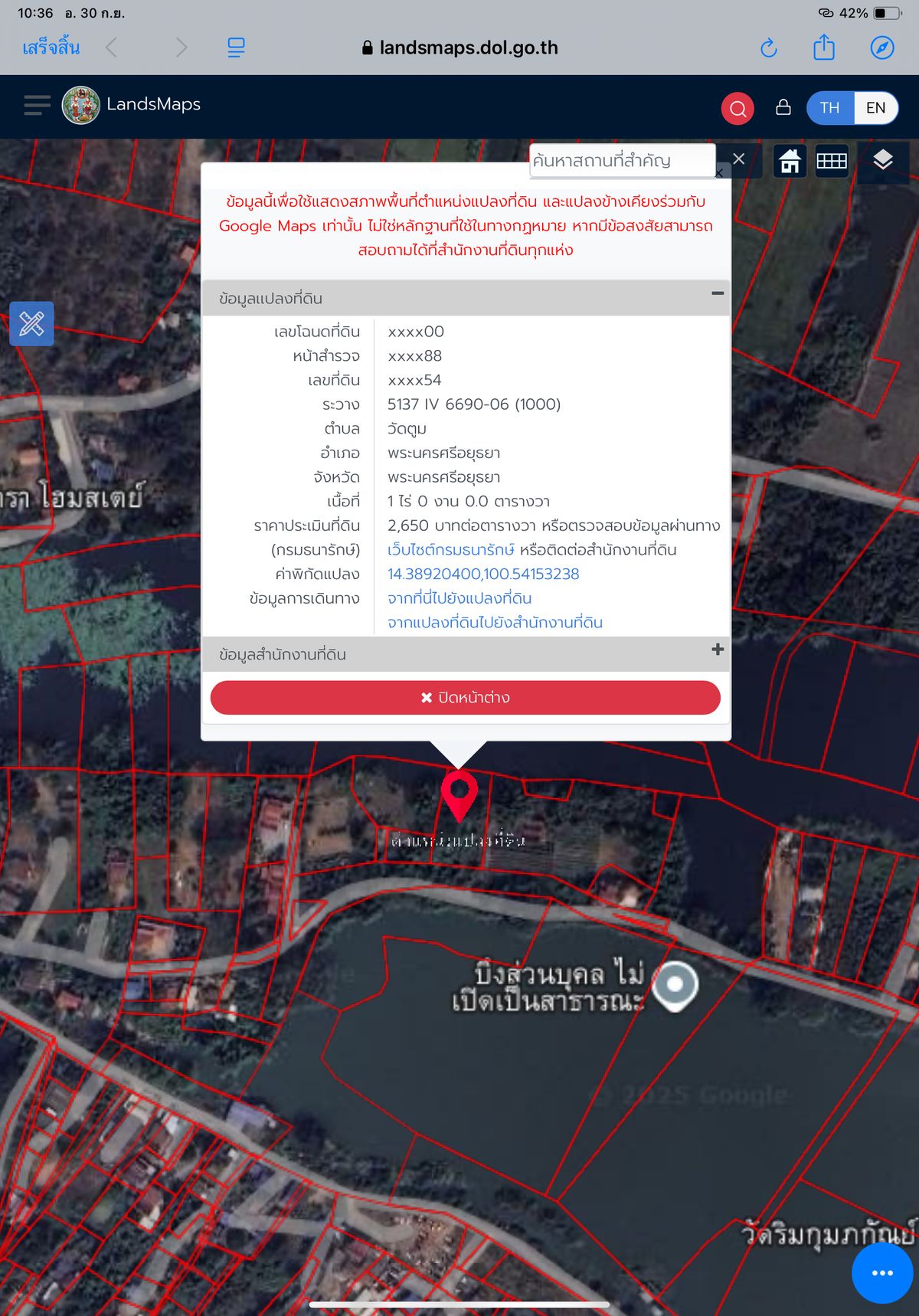The height and width of the screenshot is (1316, 919).
Task: Open เว็บไซต์กรมธนารักษ์ link
Action: tap(450, 550)
